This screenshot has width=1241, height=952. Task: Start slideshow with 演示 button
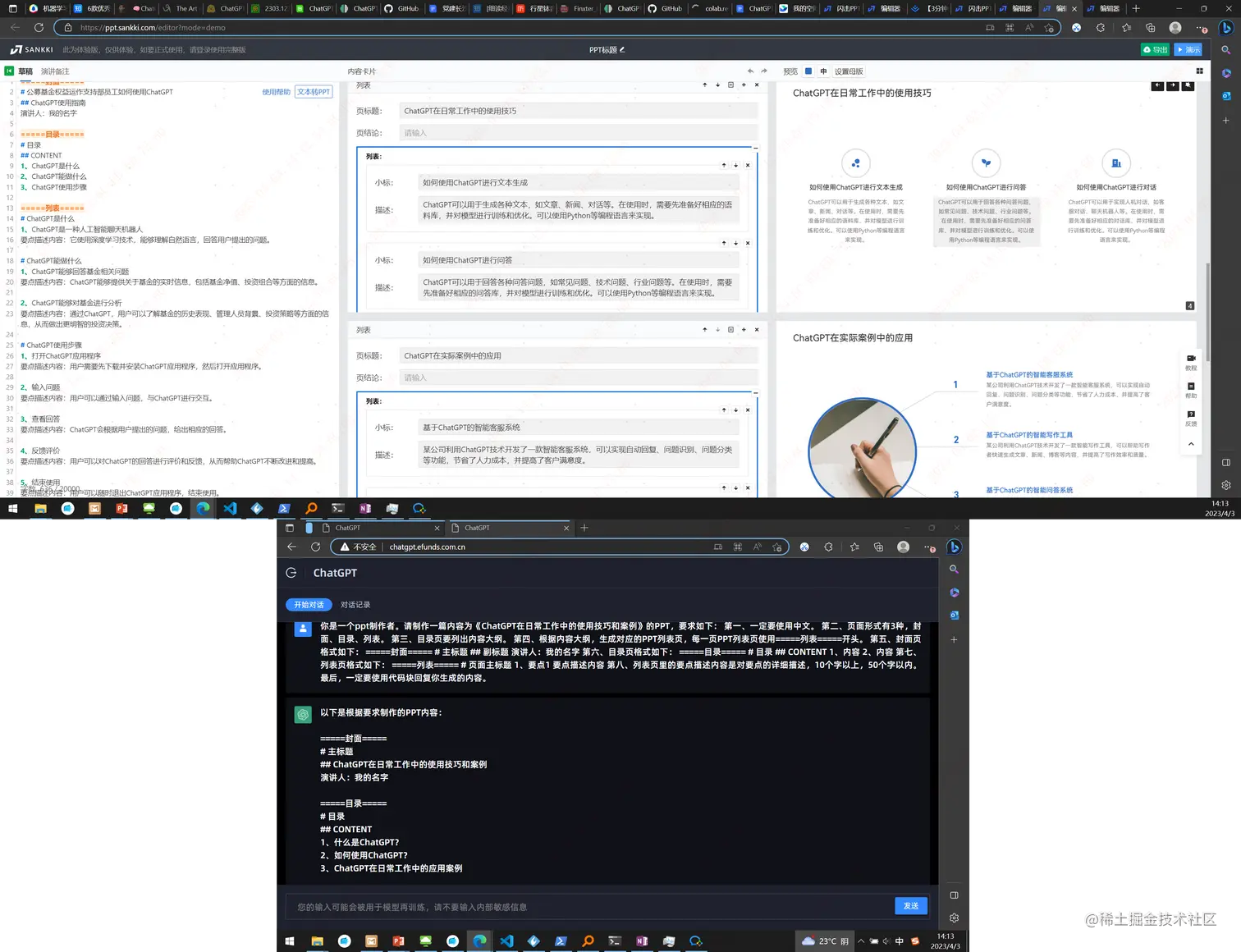tap(1188, 49)
